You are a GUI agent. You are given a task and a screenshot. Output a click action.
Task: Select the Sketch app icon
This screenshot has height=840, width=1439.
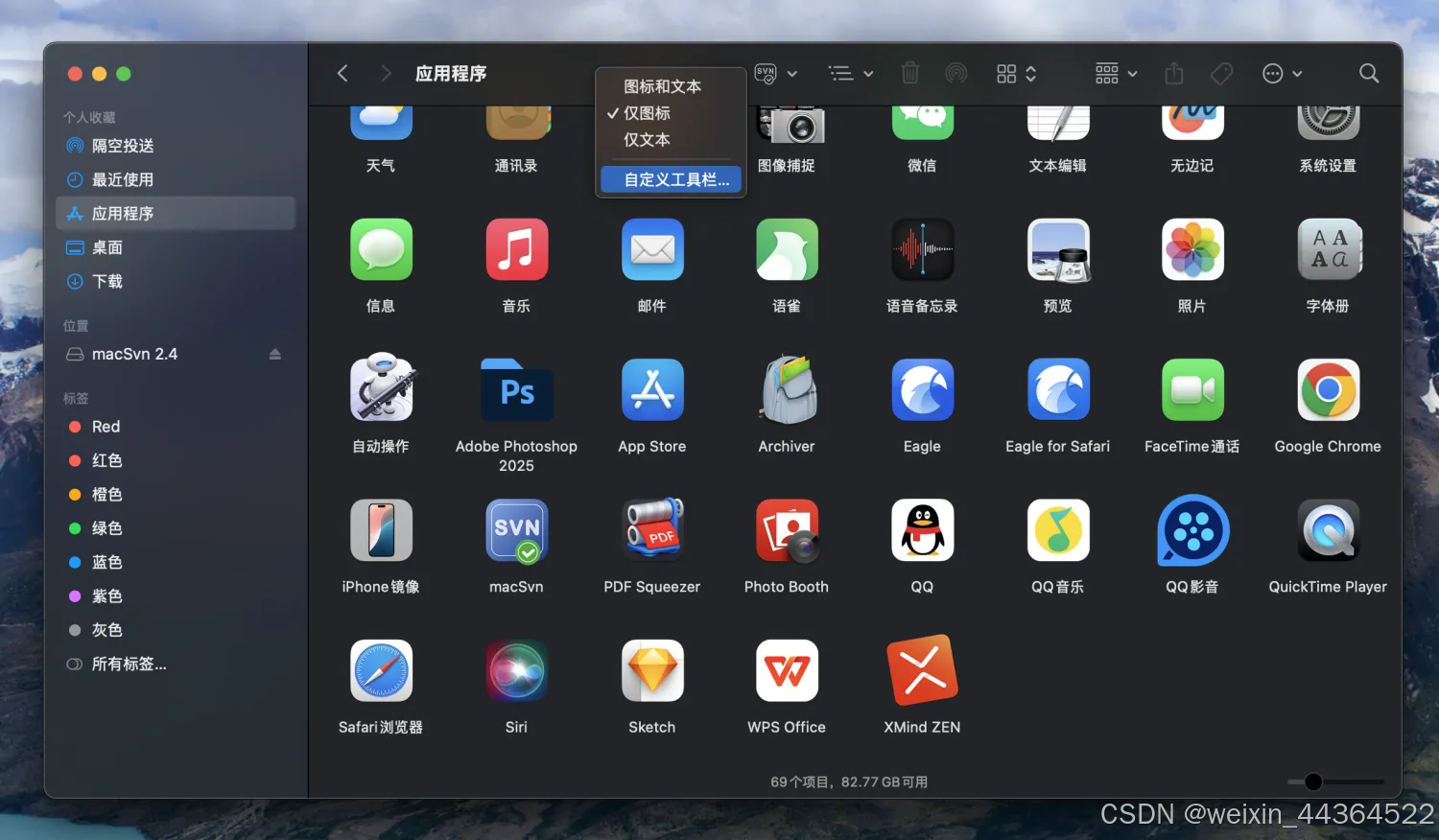tap(652, 671)
